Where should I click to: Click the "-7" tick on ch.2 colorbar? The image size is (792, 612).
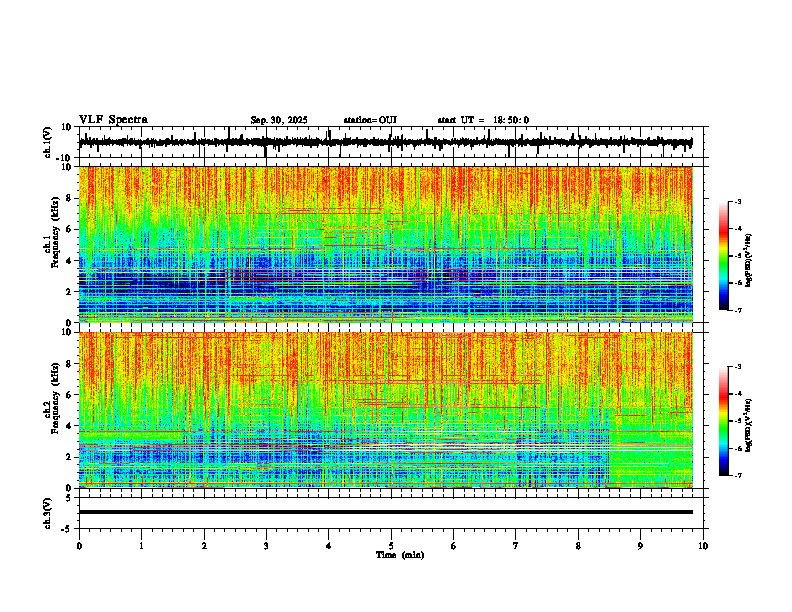(x=738, y=476)
